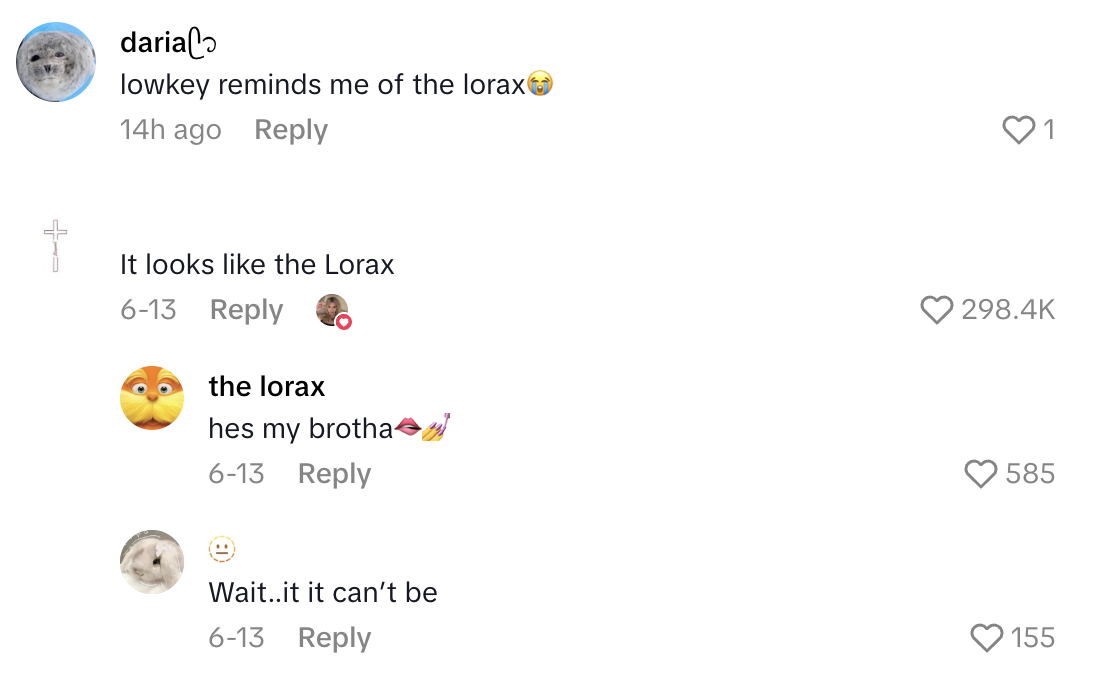The width and height of the screenshot is (1100, 688).
Task: Click the 585 like count
Action: (1030, 474)
